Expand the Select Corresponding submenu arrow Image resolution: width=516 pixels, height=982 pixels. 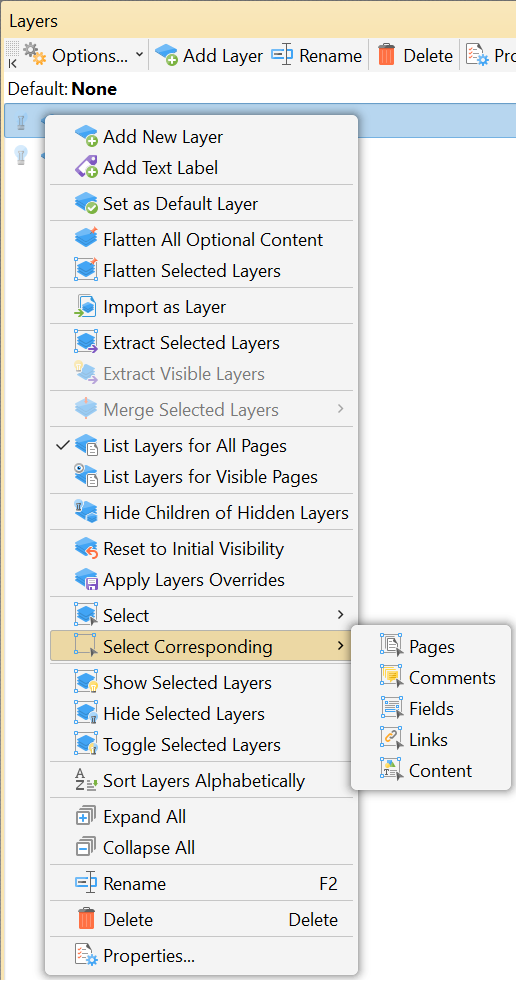click(341, 646)
